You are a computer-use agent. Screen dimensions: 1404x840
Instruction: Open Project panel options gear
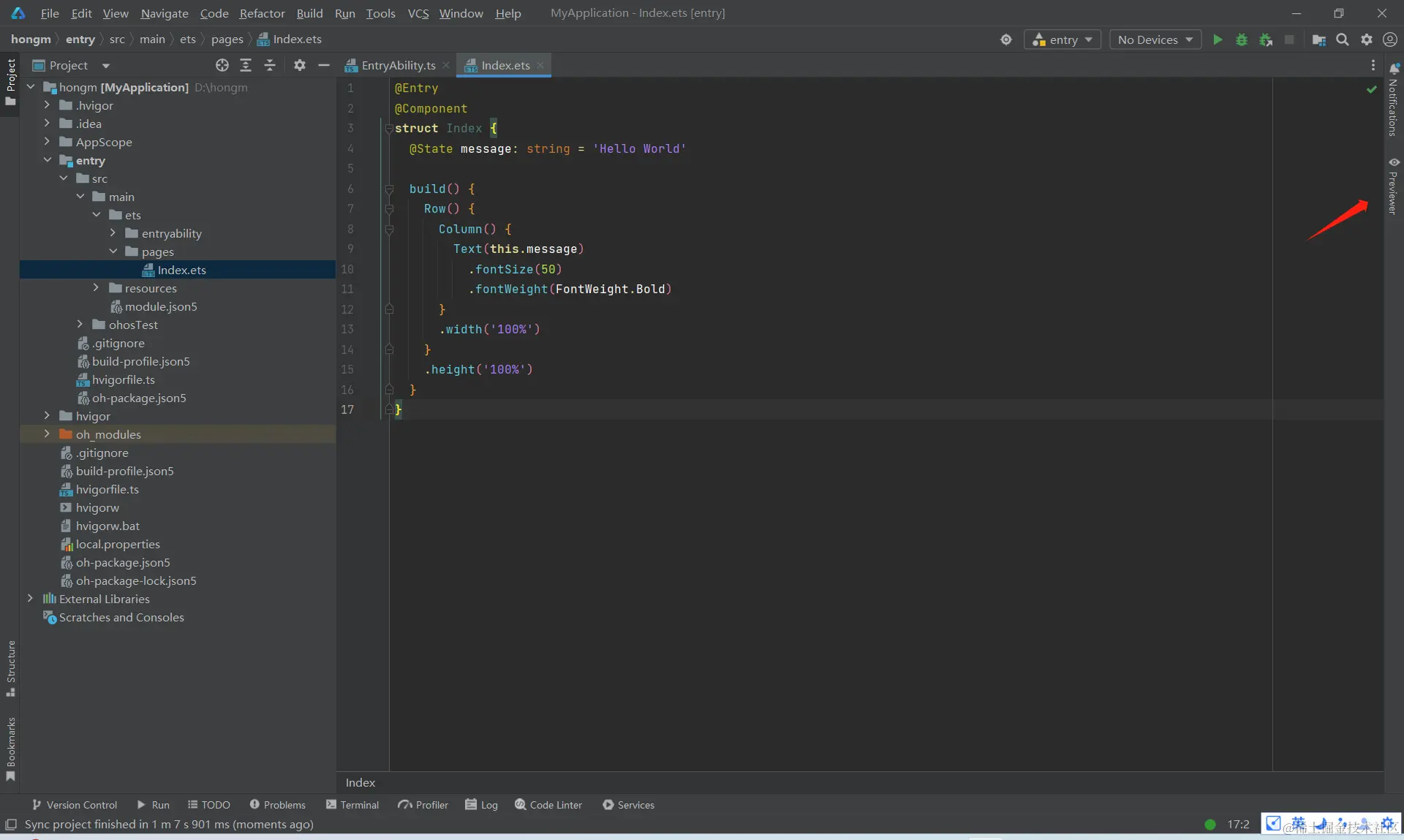[x=300, y=65]
